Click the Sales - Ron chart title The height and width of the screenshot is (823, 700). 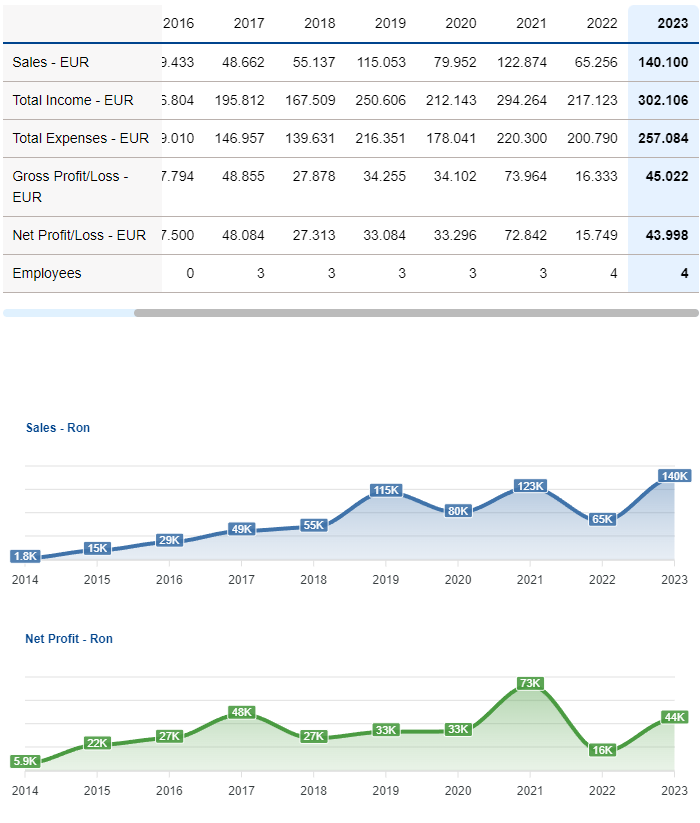[58, 428]
